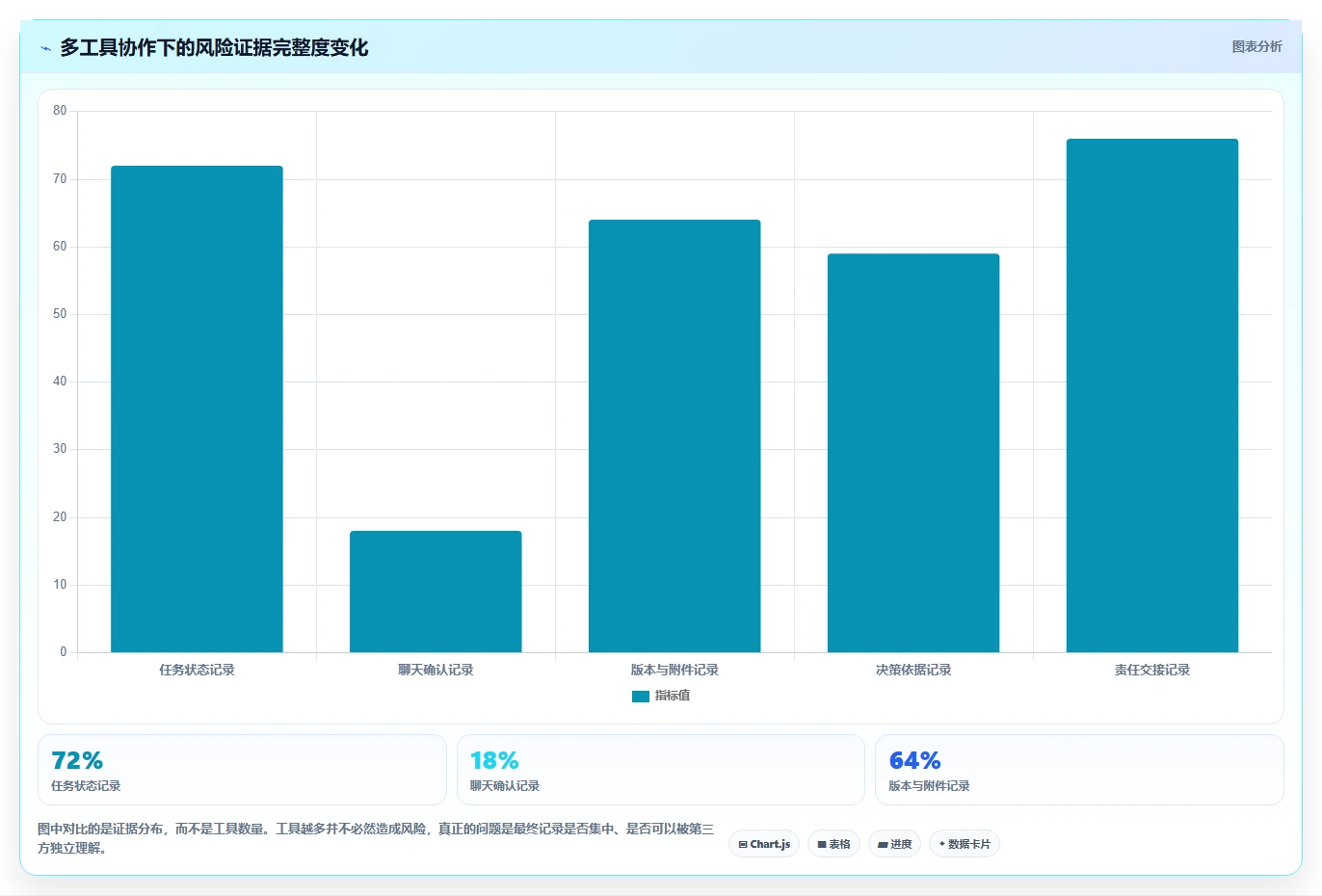Click the icon inside the Chart.js chip
This screenshot has width=1322, height=896.
pyautogui.click(x=743, y=845)
